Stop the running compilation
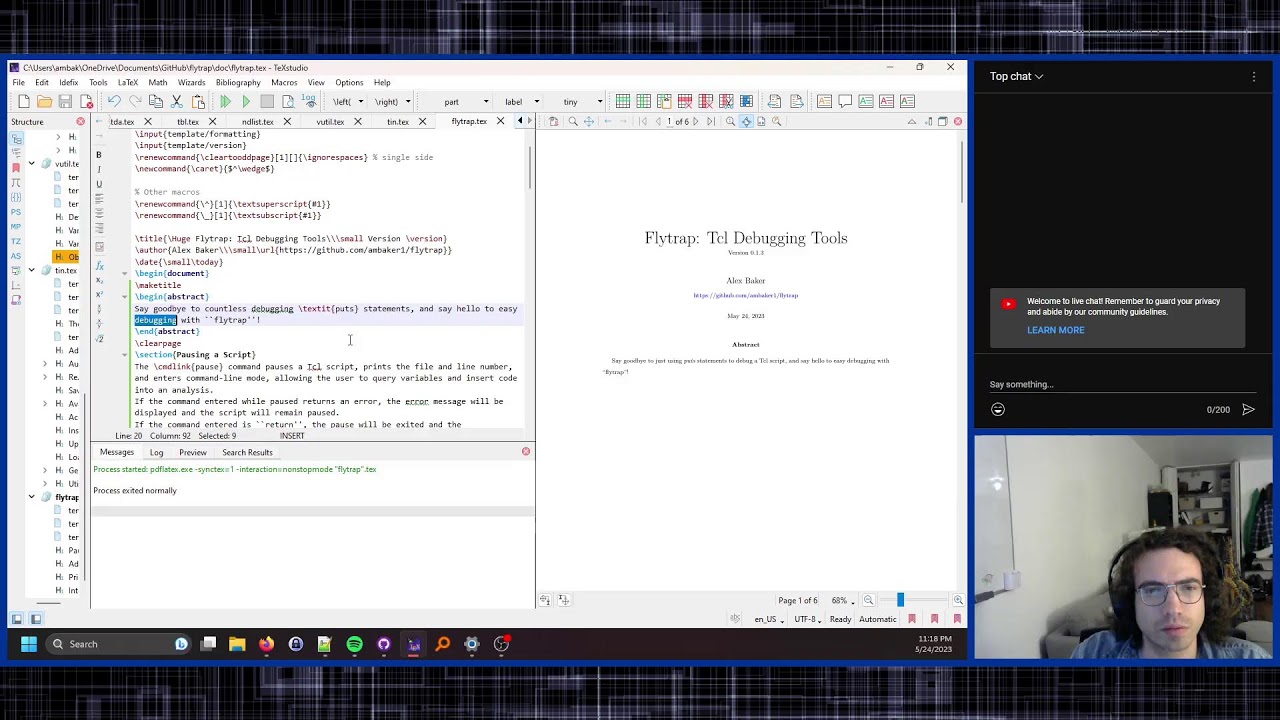The image size is (1280, 720). pyautogui.click(x=267, y=101)
